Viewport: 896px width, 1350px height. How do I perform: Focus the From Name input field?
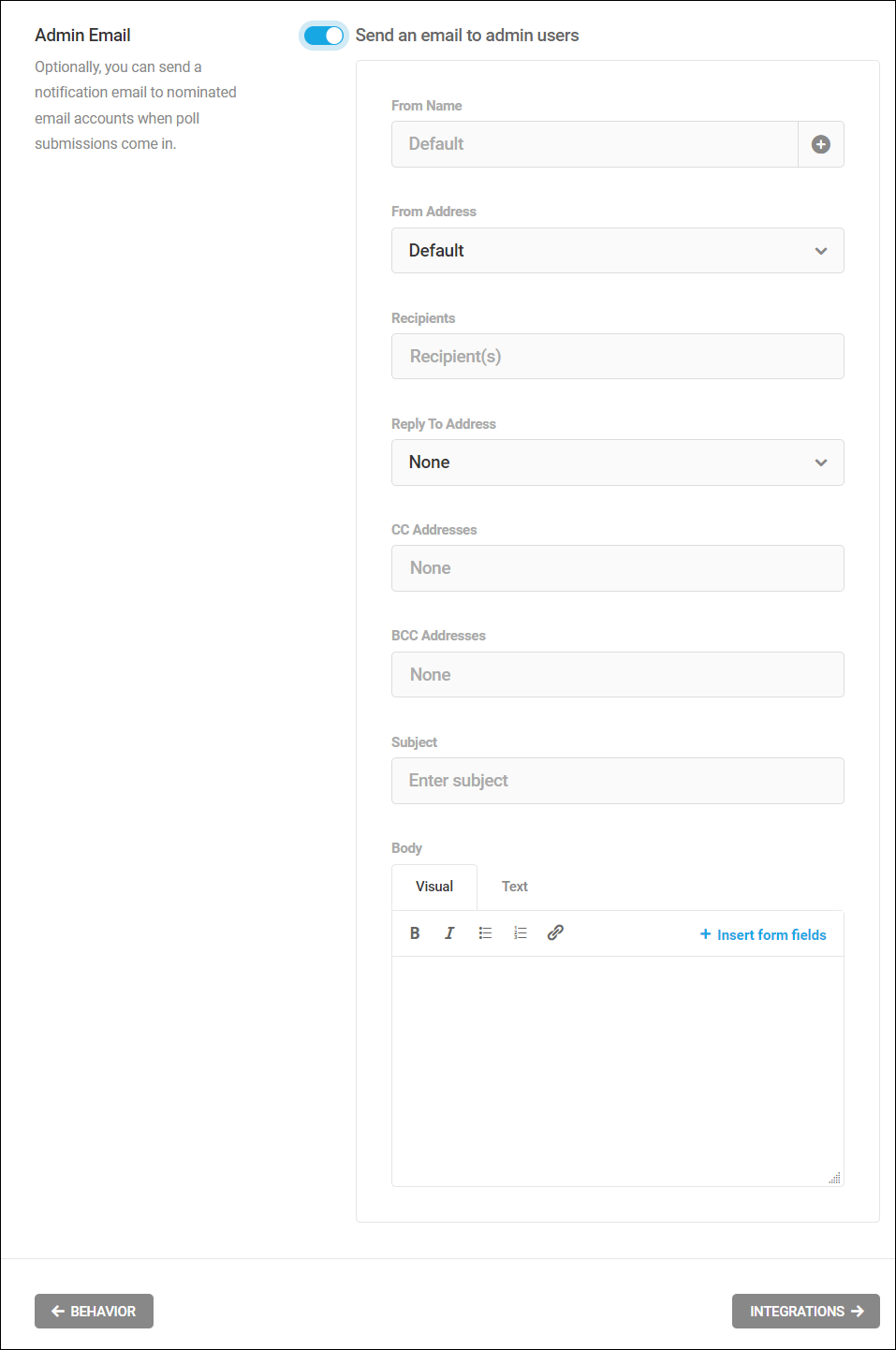(x=595, y=144)
